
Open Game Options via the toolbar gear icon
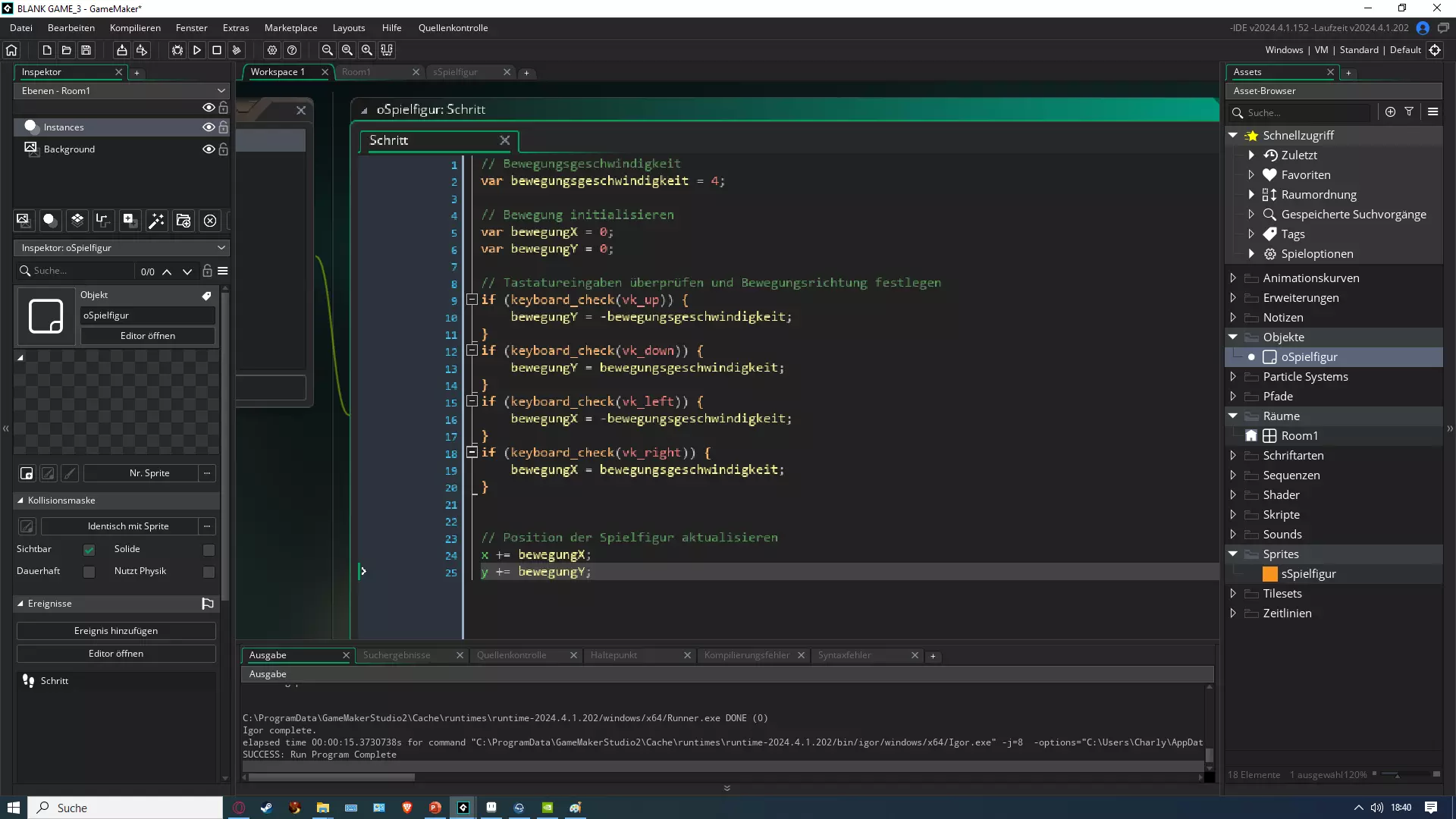[x=272, y=50]
